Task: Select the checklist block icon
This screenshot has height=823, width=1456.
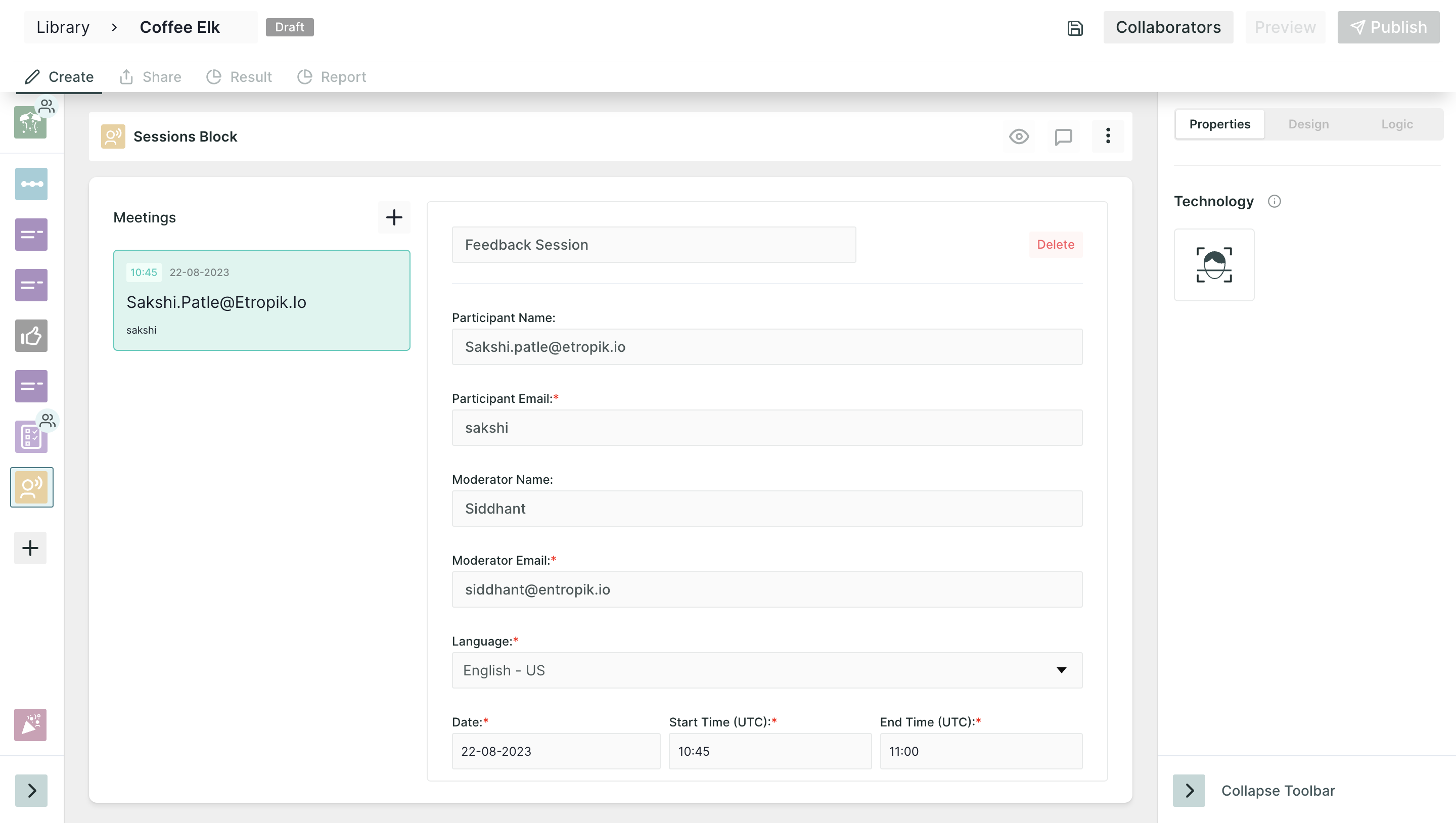Action: (31, 436)
